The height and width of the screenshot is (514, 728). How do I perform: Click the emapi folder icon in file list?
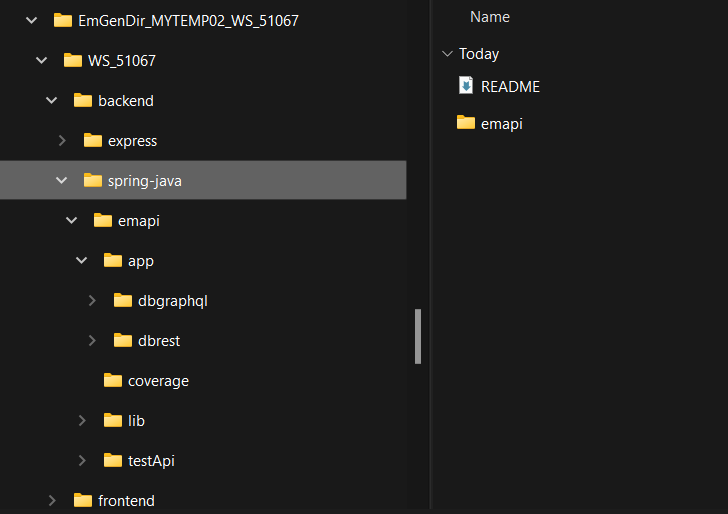pyautogui.click(x=466, y=123)
